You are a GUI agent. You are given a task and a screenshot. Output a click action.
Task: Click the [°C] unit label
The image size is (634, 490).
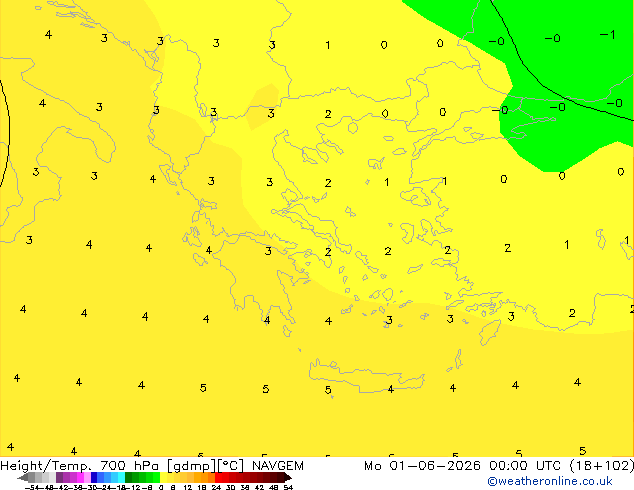(231, 466)
